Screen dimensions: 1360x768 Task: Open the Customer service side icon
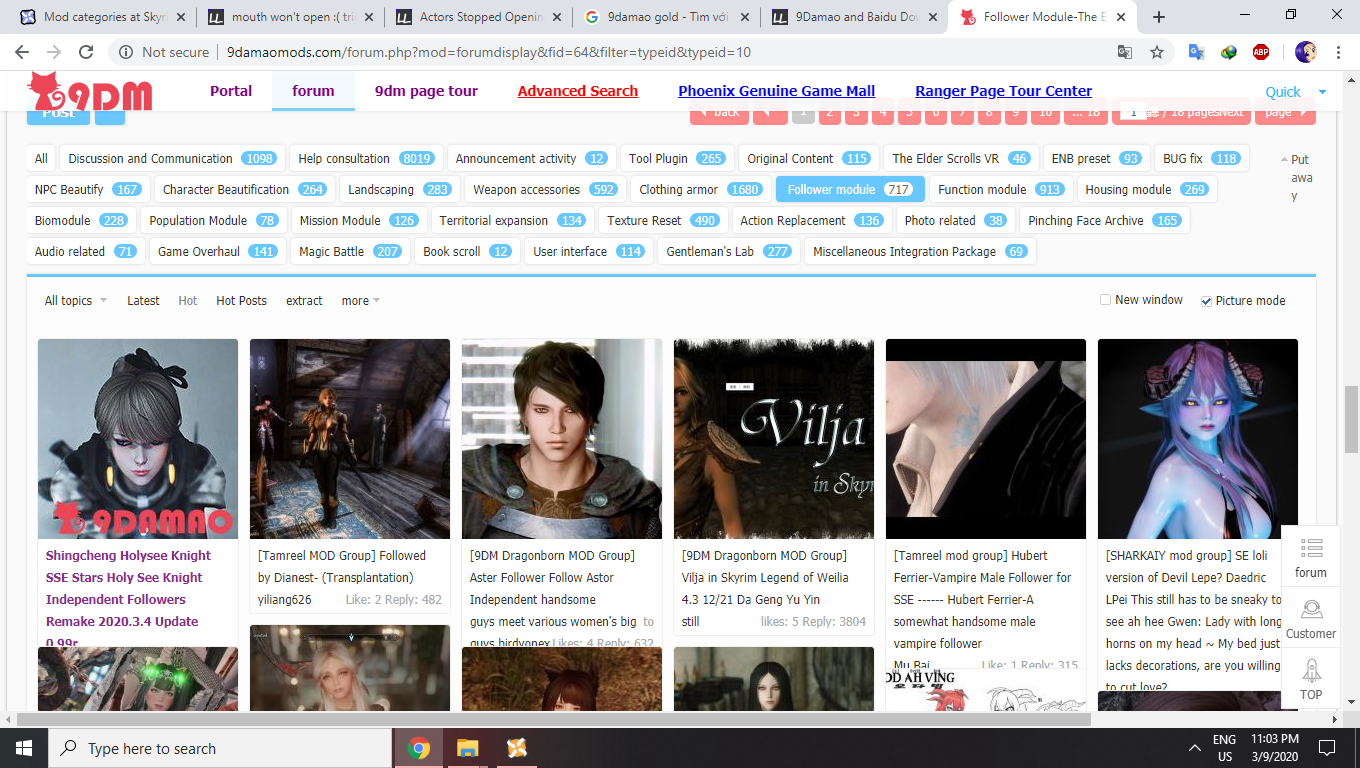[1311, 619]
